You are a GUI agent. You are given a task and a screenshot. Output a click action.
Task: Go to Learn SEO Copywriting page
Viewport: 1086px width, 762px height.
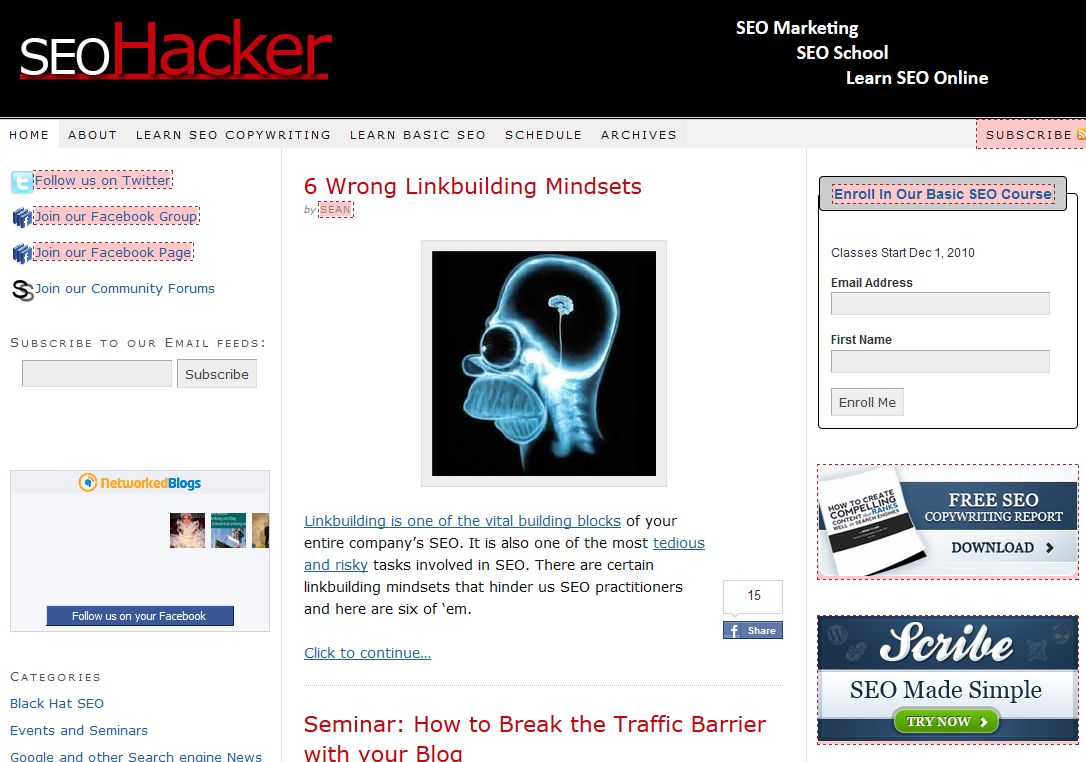[x=233, y=135]
